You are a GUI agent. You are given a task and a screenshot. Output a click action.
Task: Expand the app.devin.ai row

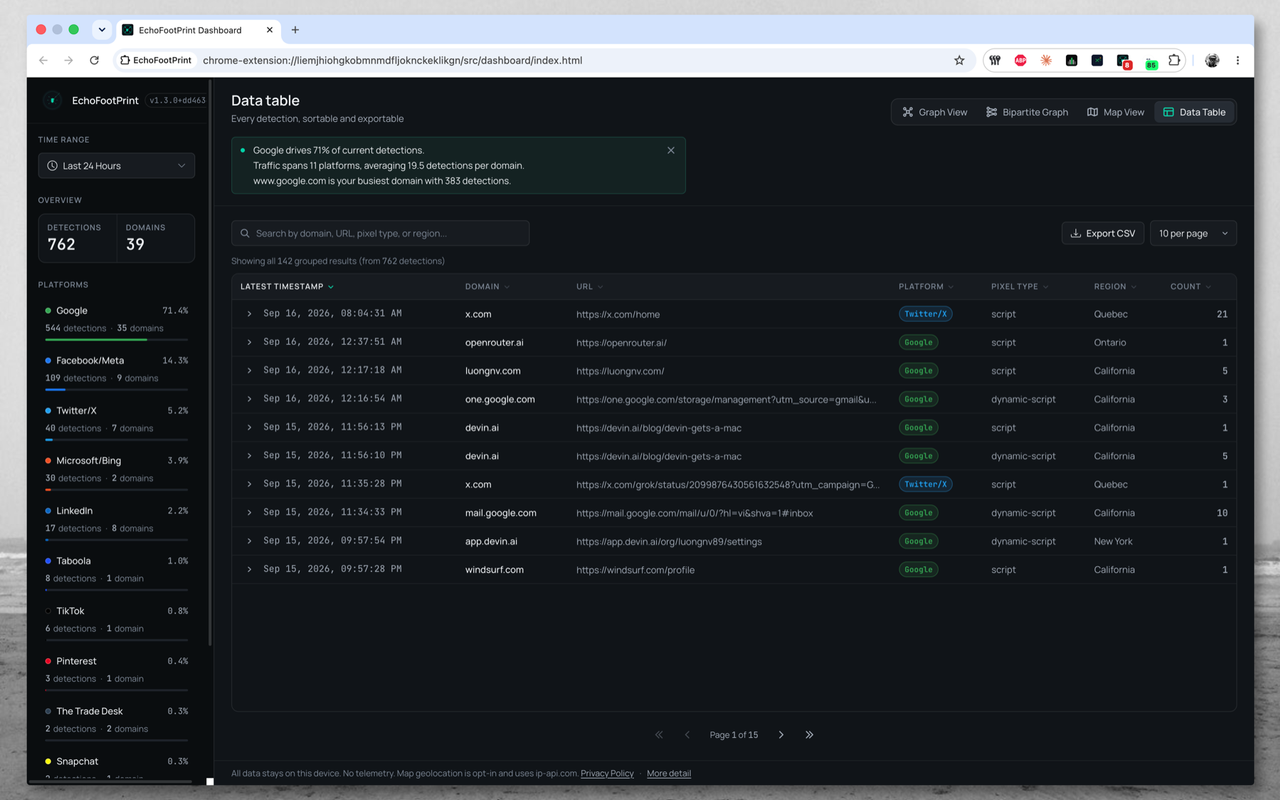click(x=250, y=541)
